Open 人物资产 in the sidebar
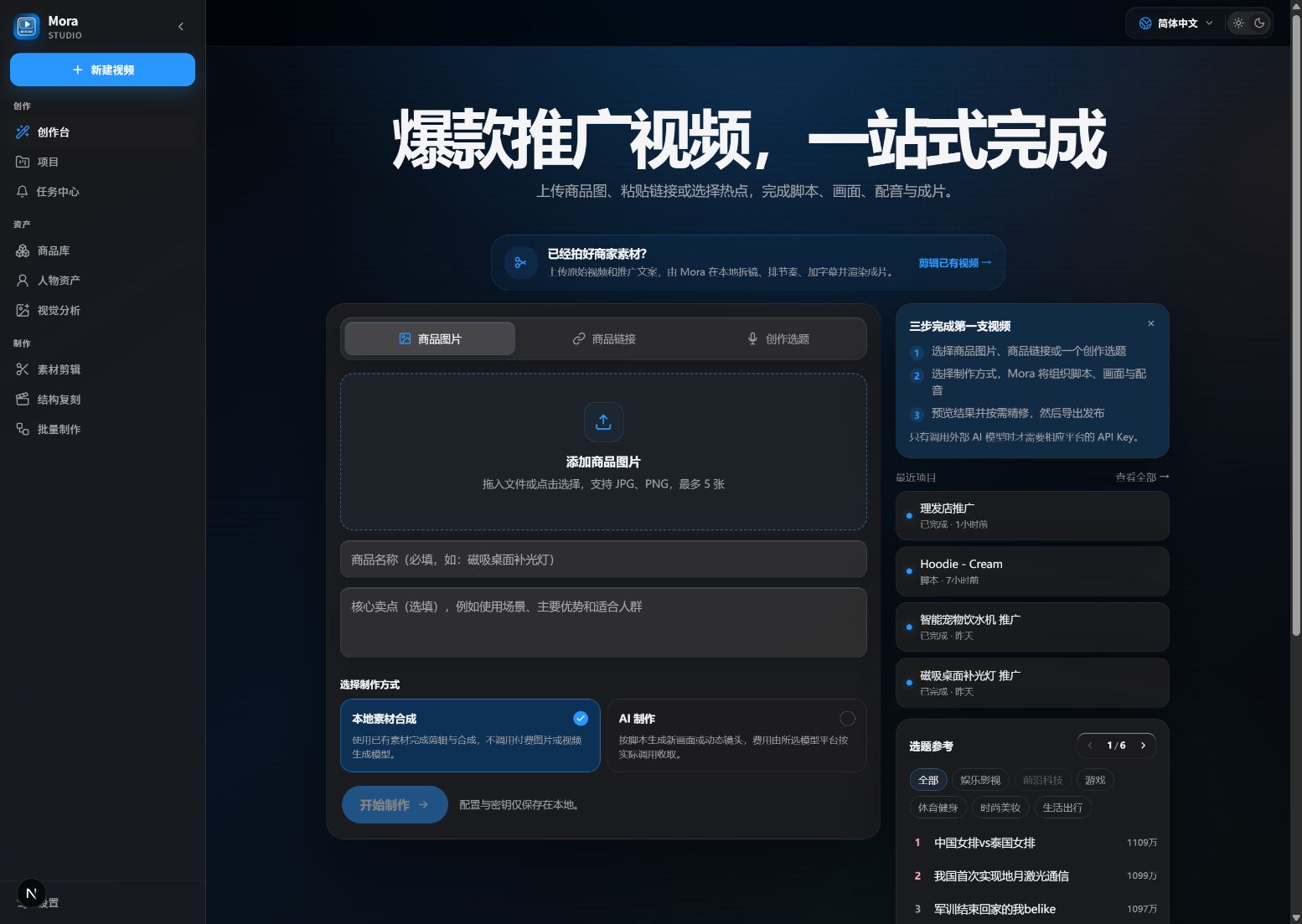The width and height of the screenshot is (1302, 924). (x=102, y=281)
